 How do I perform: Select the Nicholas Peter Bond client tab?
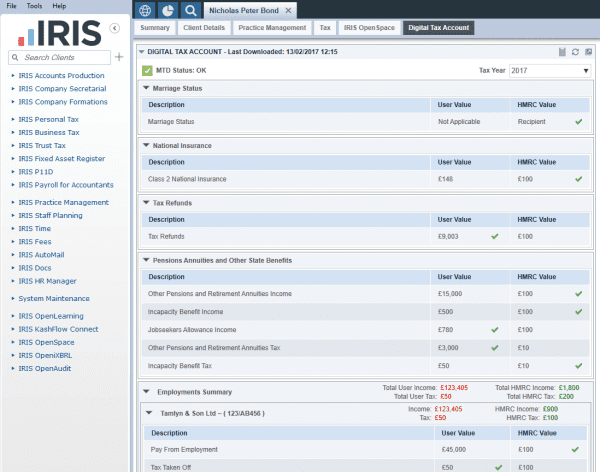(x=244, y=11)
